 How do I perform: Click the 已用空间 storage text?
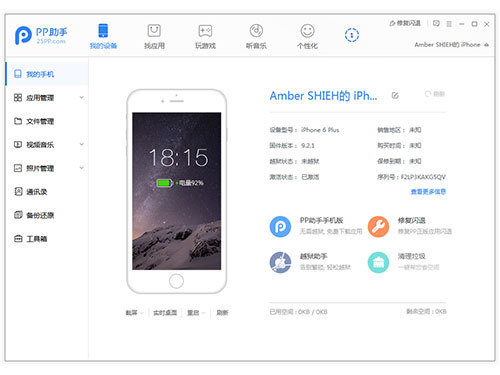coord(299,312)
